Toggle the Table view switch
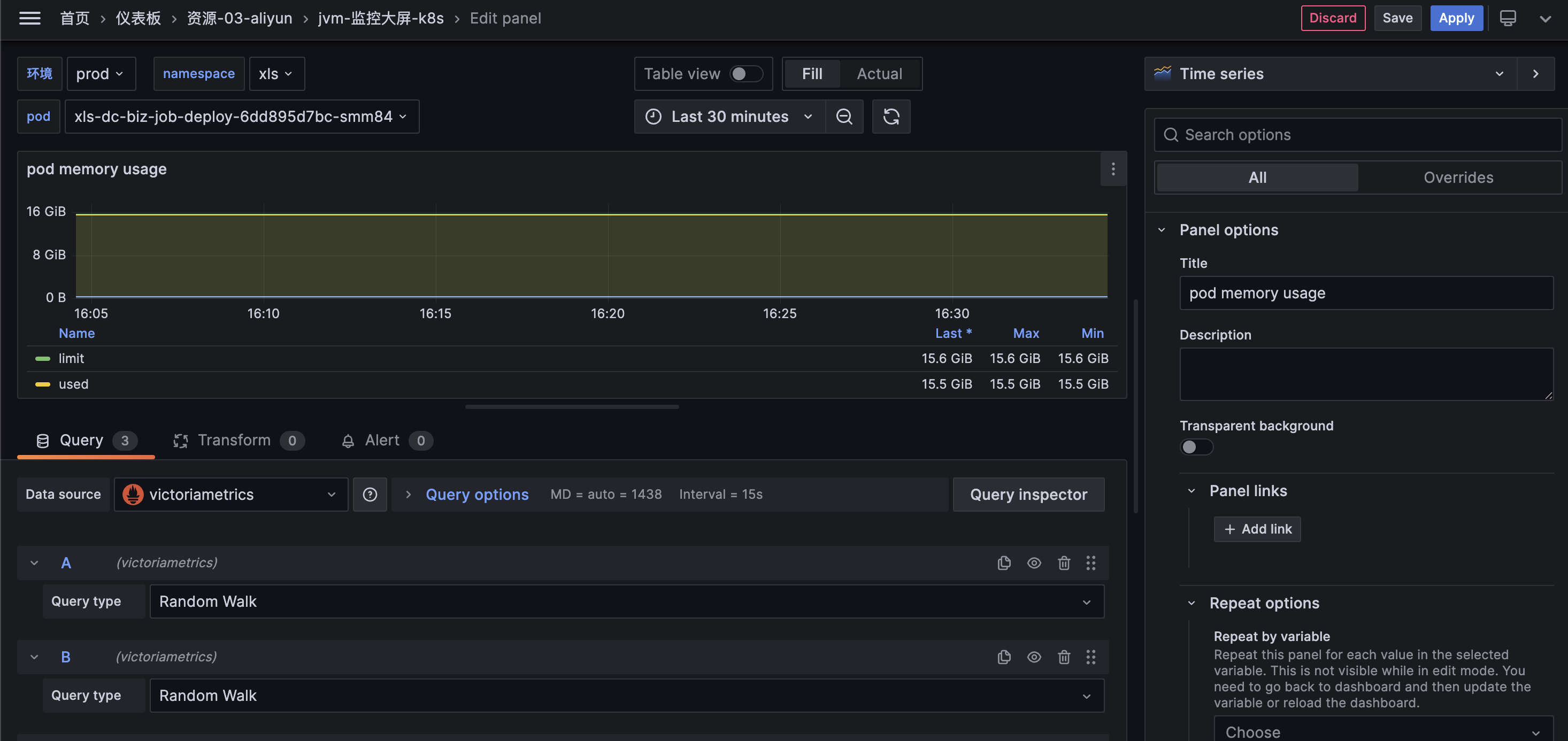1568x741 pixels. [x=745, y=74]
